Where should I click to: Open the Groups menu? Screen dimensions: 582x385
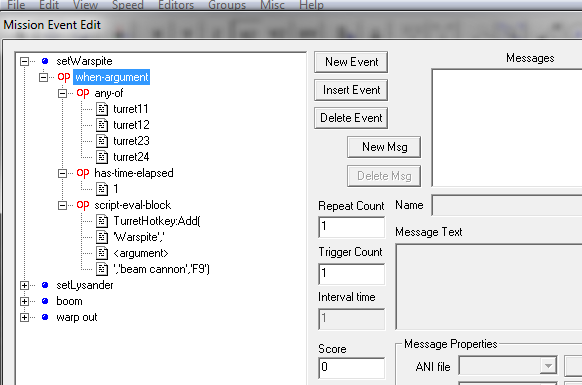click(x=227, y=5)
